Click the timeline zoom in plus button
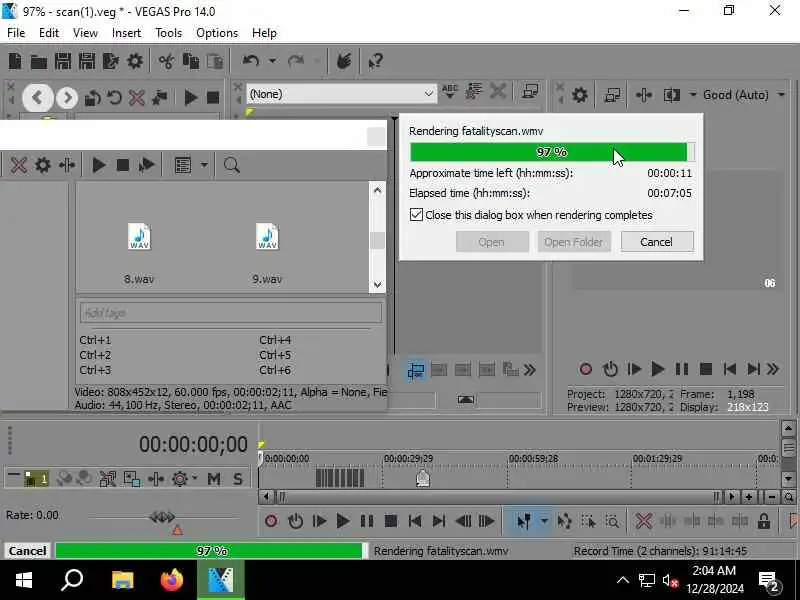 pos(748,496)
